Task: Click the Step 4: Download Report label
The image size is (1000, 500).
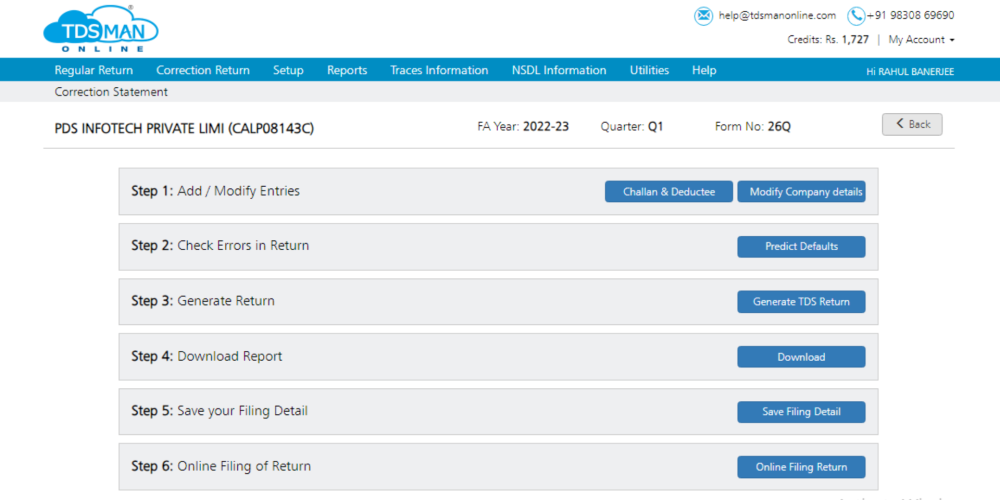Action: [x=207, y=356]
